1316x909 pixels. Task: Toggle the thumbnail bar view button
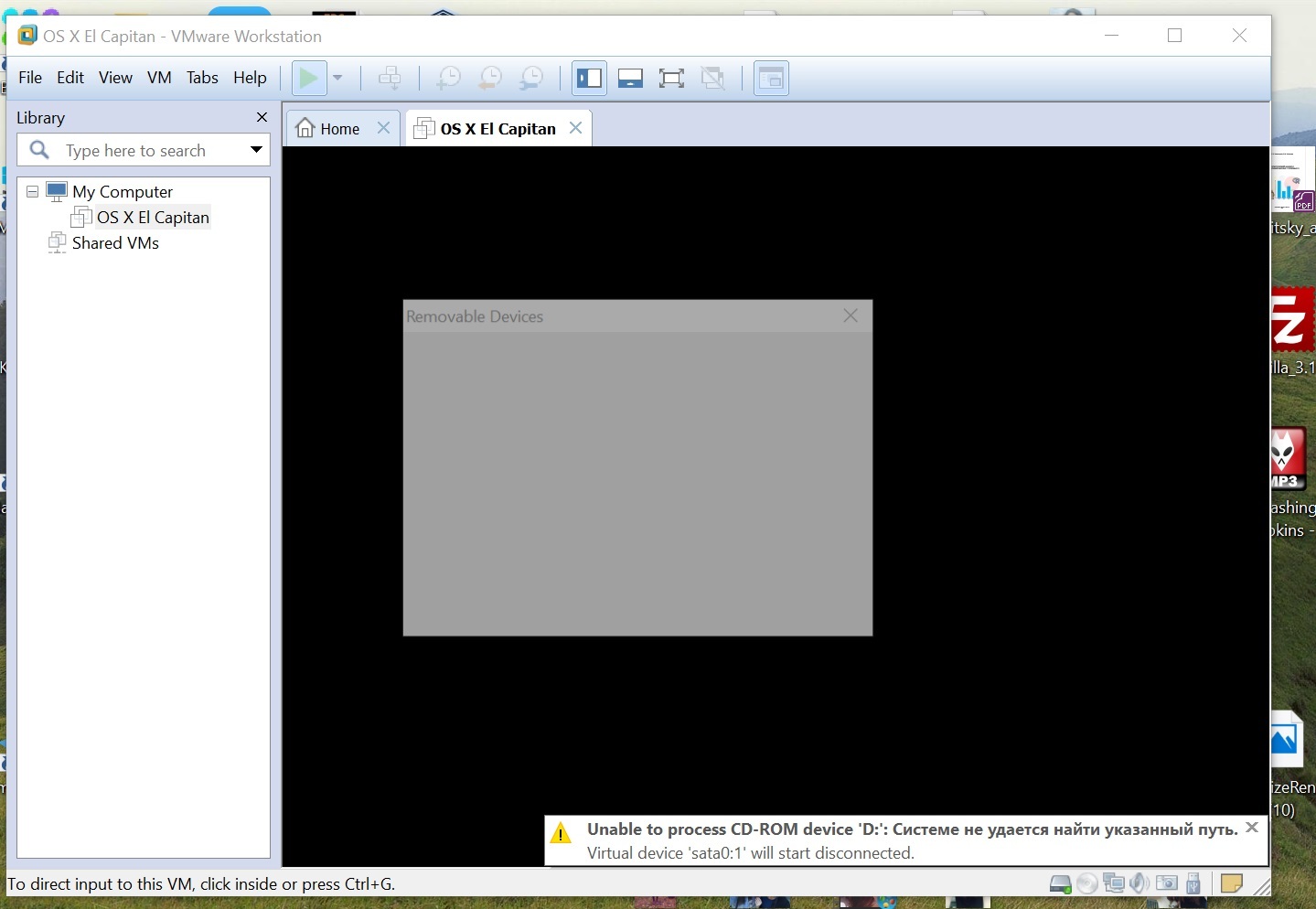[630, 78]
